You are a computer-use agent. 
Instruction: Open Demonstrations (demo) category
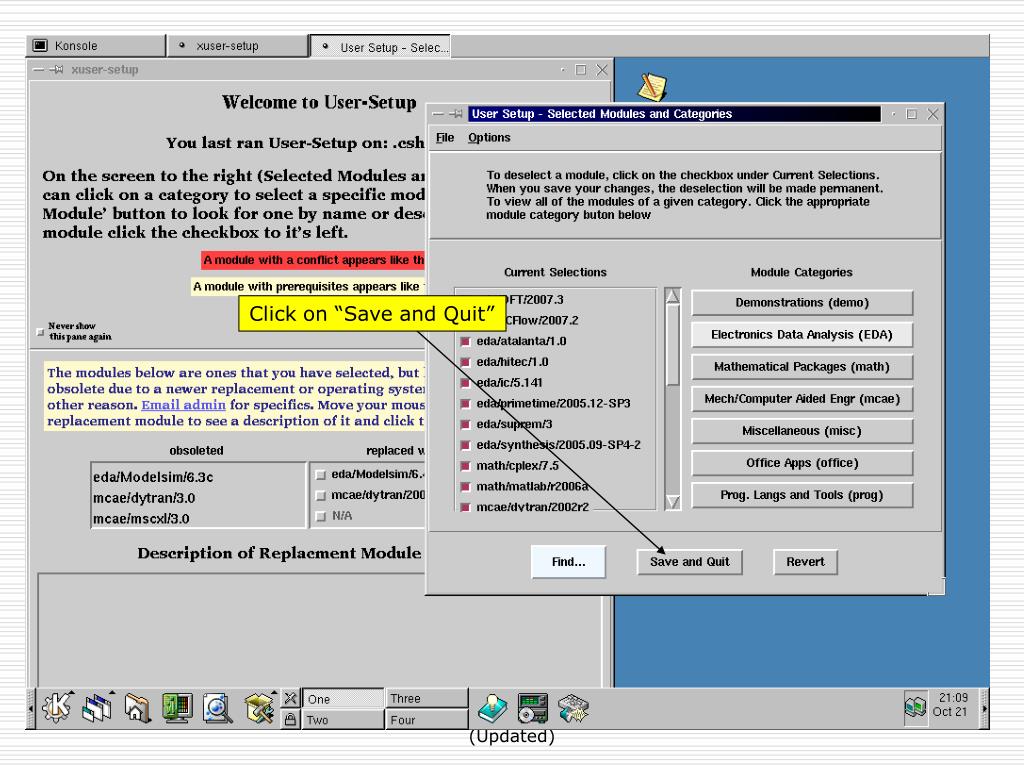coord(802,302)
